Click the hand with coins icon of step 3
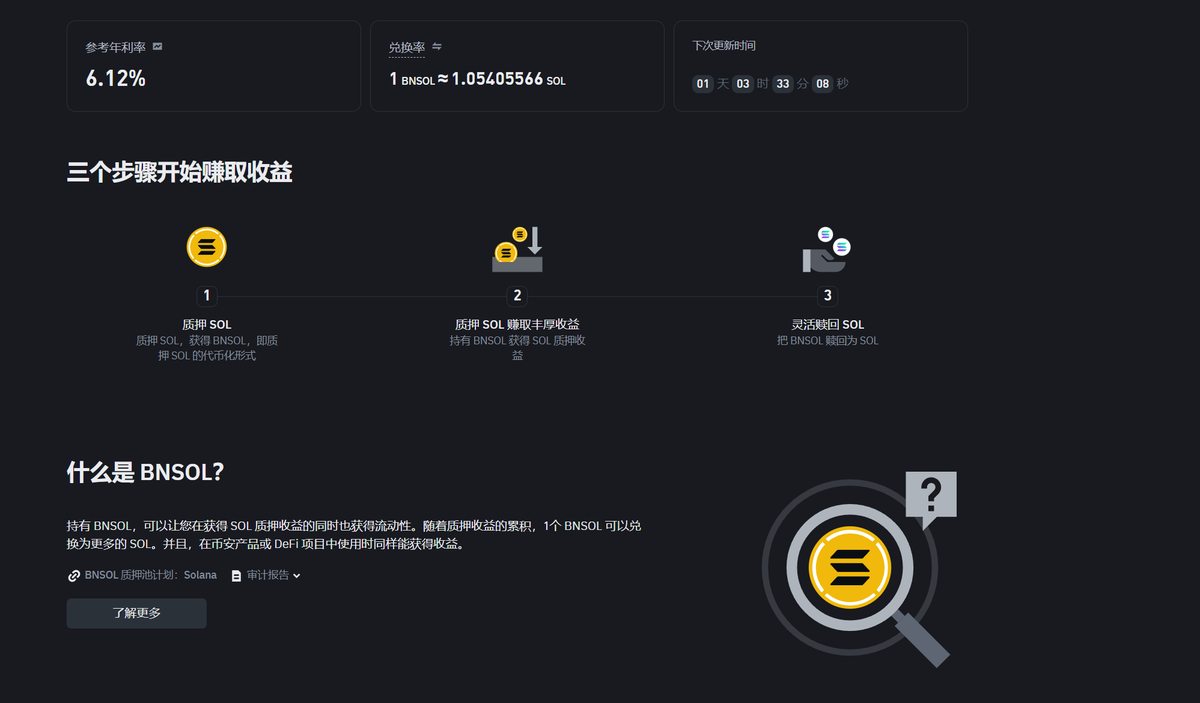The height and width of the screenshot is (703, 1200). click(x=826, y=249)
